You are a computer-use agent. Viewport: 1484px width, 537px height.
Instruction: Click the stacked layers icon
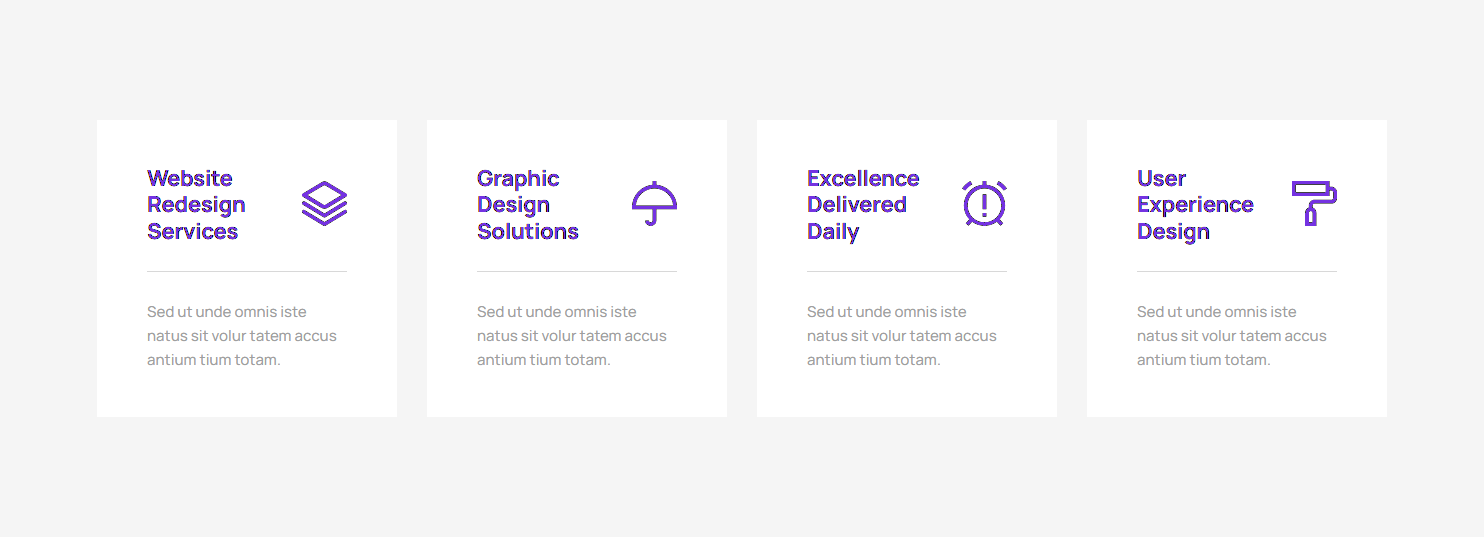(324, 204)
